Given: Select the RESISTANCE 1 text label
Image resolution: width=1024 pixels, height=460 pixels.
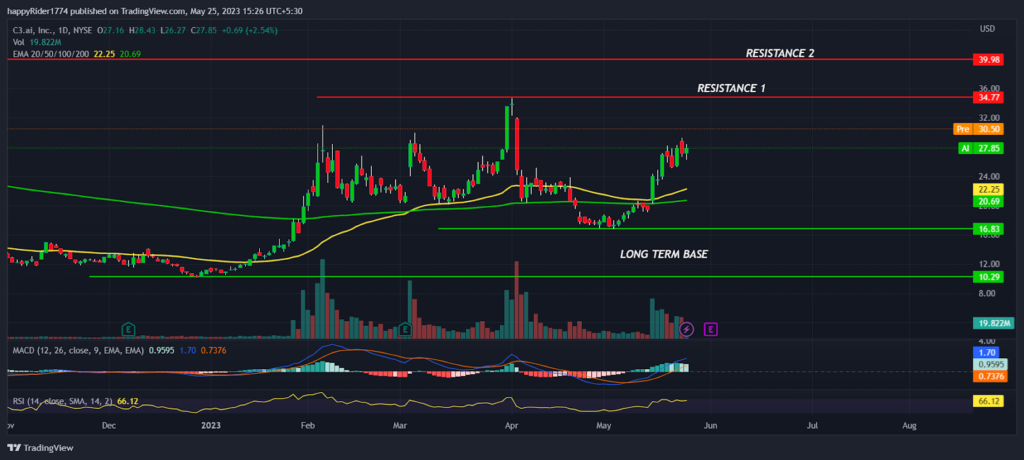Looking at the screenshot, I should click(731, 88).
